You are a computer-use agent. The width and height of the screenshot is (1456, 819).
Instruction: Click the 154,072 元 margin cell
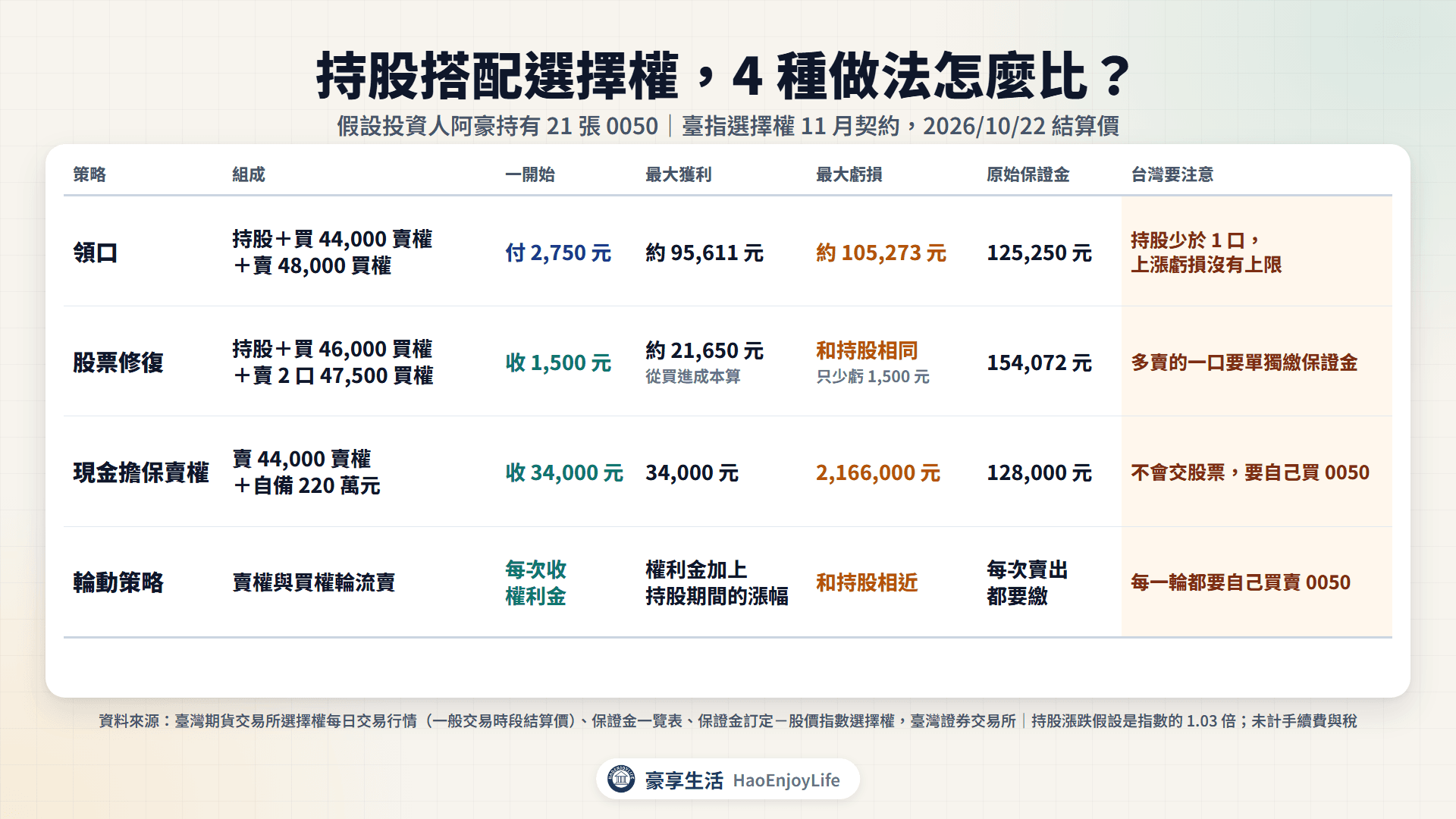click(1040, 362)
